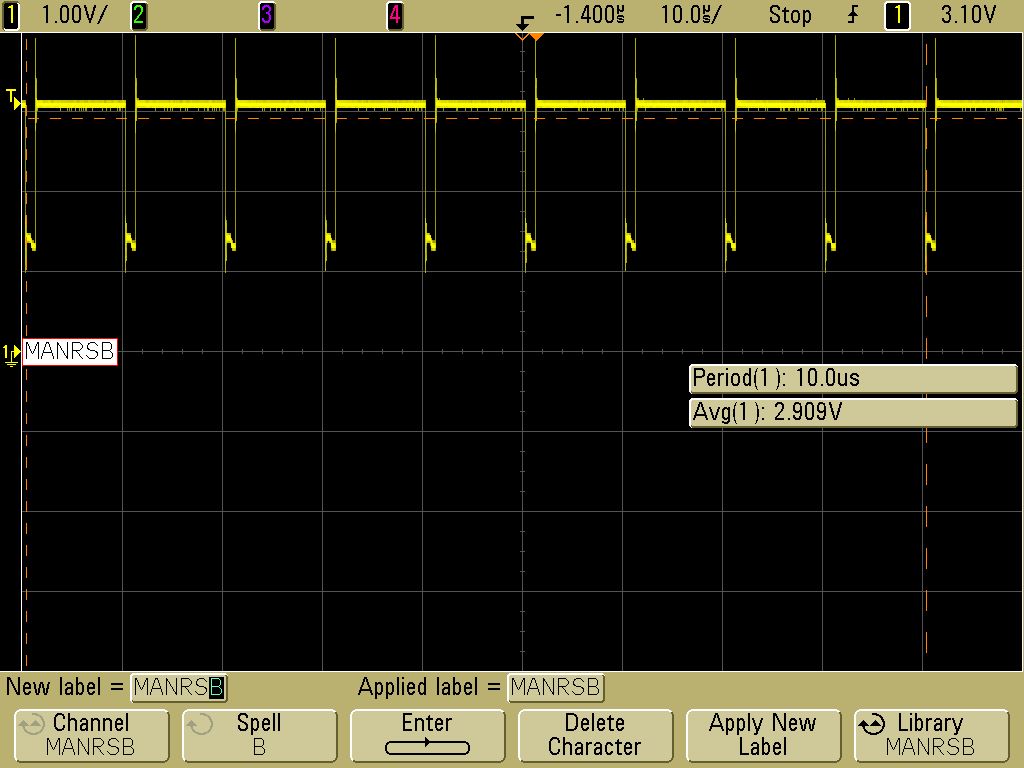Click the 3.10V trigger level readout

point(968,15)
